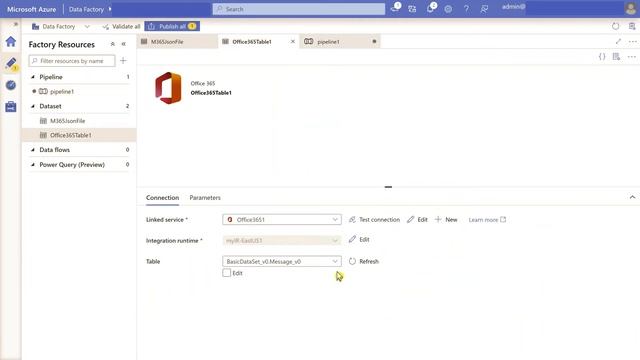640x360 pixels.
Task: Focus the Filter resources by name field
Action: coord(72,60)
